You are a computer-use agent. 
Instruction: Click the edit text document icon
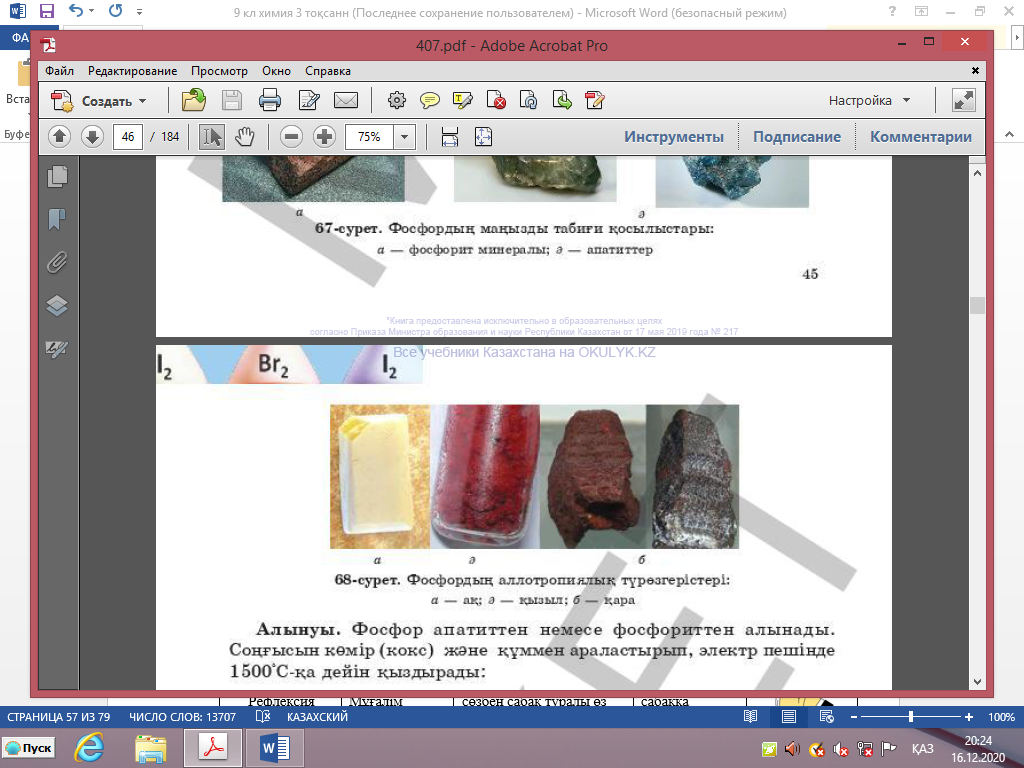point(308,101)
